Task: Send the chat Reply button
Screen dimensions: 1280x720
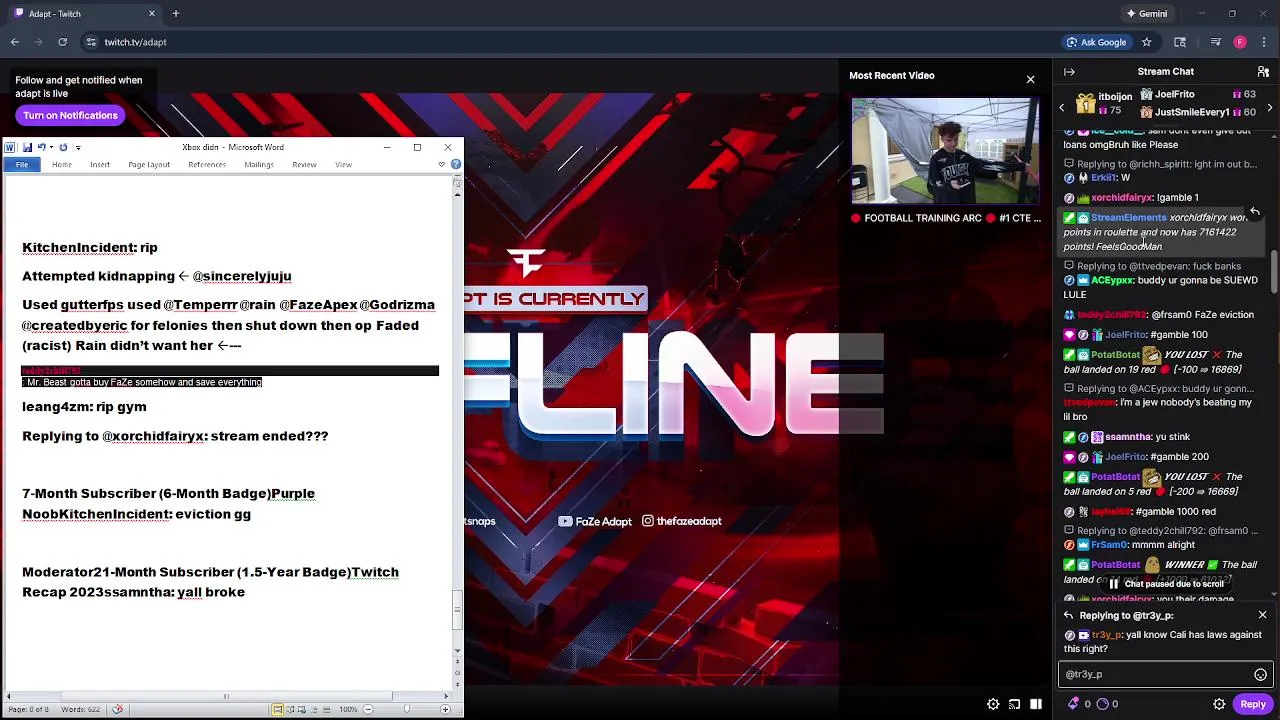Action: point(1253,704)
